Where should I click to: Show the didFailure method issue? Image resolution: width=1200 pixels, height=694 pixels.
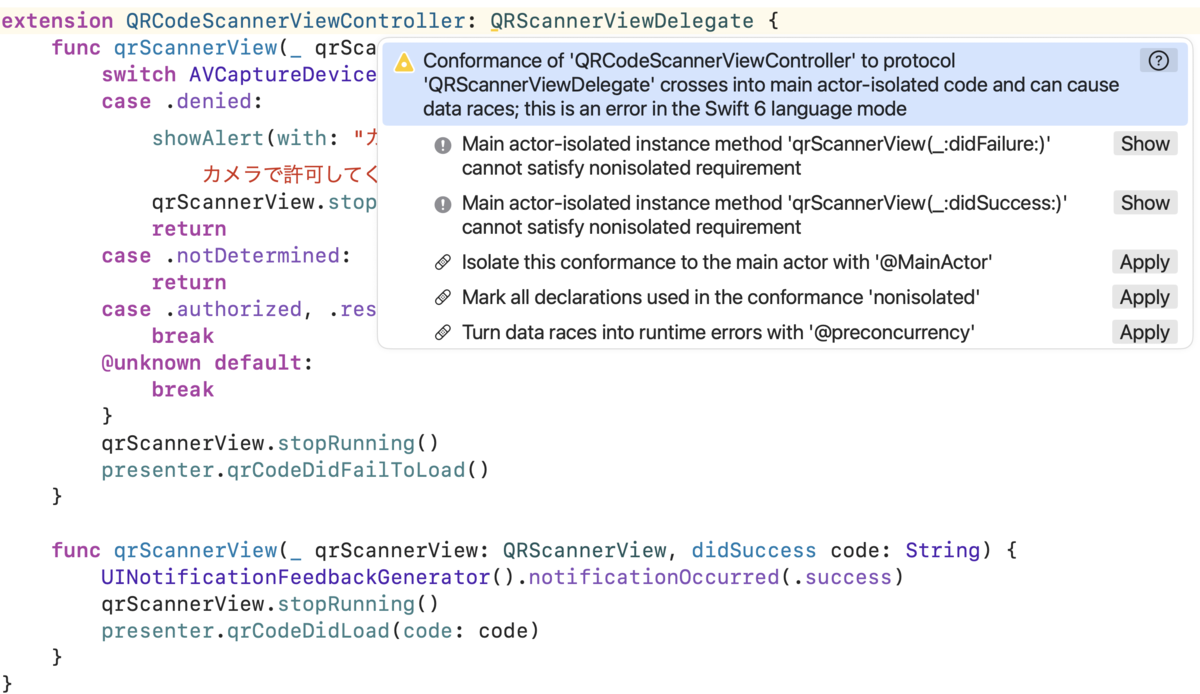1145,144
